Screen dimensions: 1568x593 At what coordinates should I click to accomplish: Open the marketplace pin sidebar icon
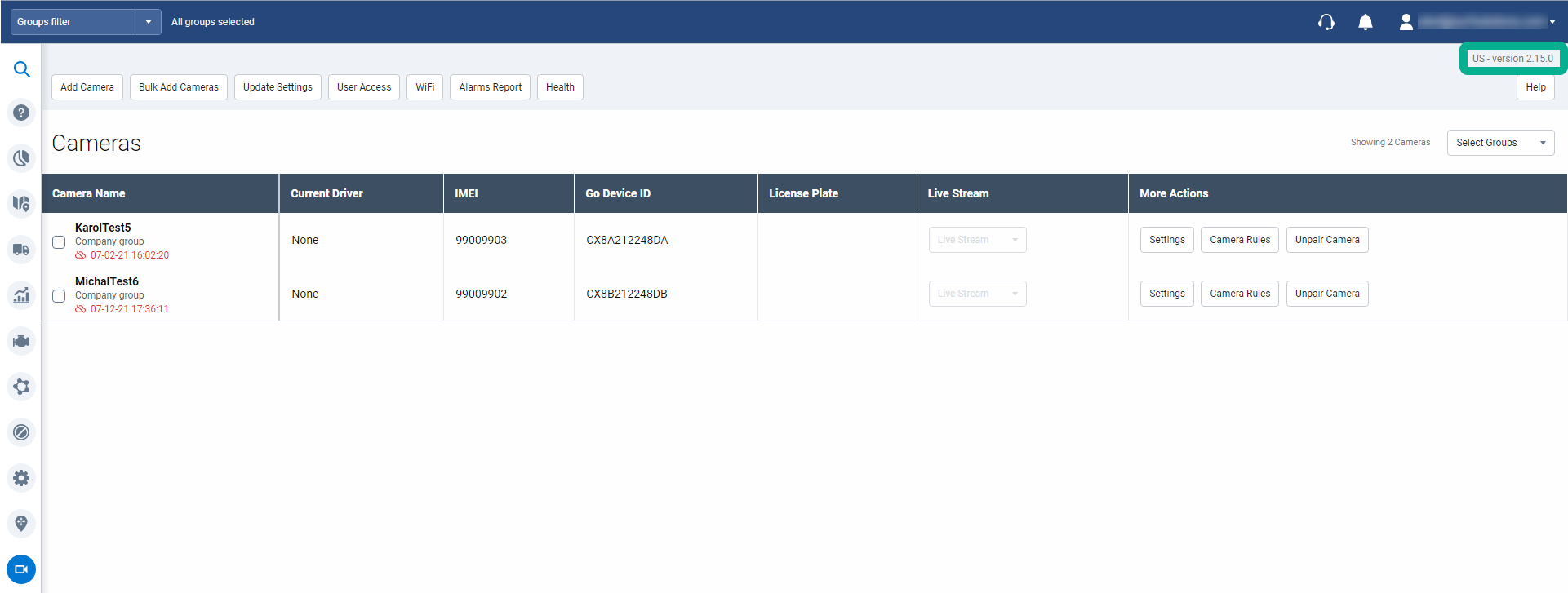[21, 524]
